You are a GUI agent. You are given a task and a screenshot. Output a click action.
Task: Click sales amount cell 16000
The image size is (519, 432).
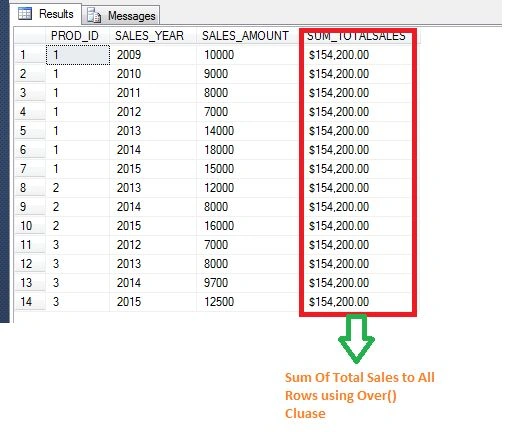pyautogui.click(x=248, y=226)
